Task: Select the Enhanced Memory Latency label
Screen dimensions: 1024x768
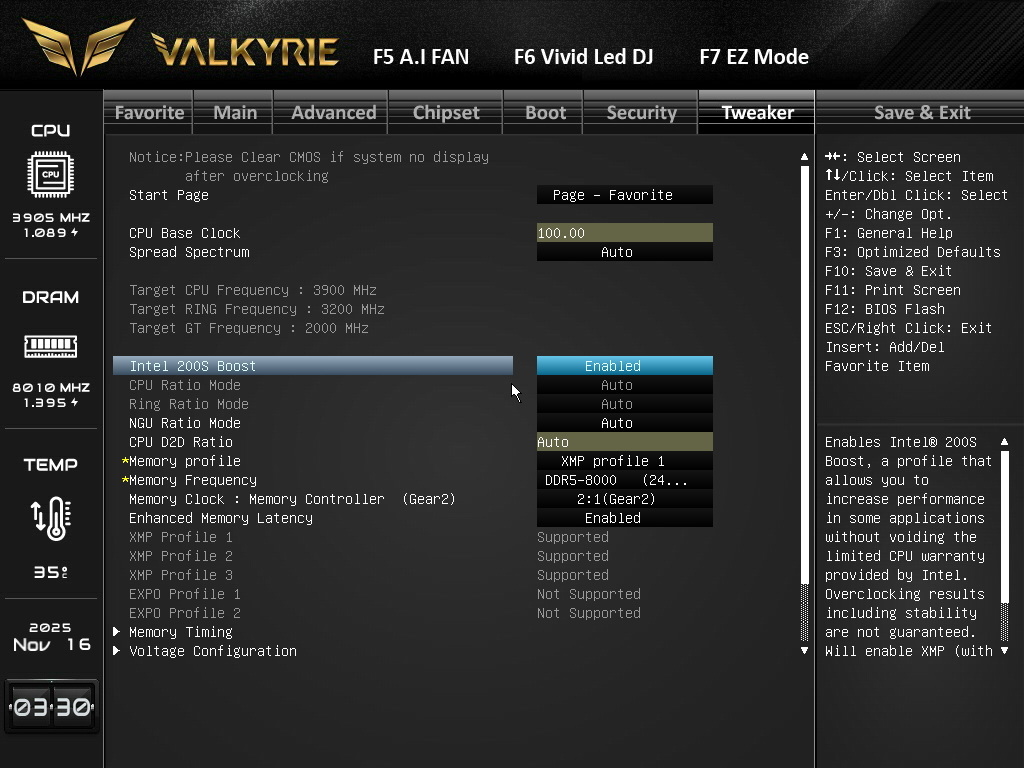Action: [221, 518]
